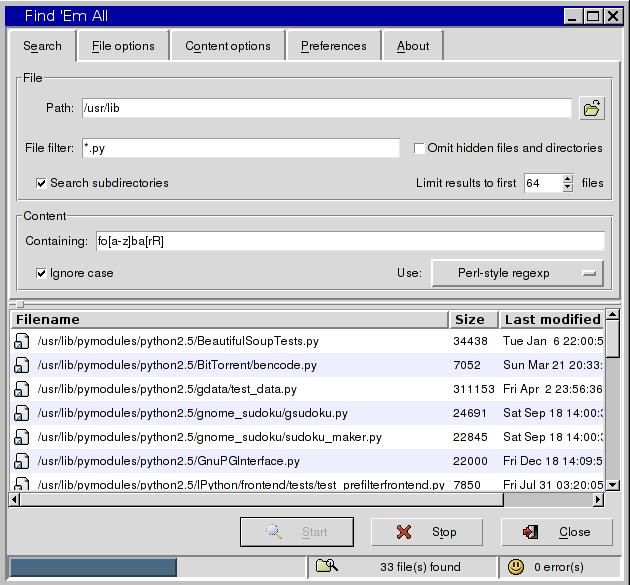Open the folder browse icon beside Path

coord(592,109)
